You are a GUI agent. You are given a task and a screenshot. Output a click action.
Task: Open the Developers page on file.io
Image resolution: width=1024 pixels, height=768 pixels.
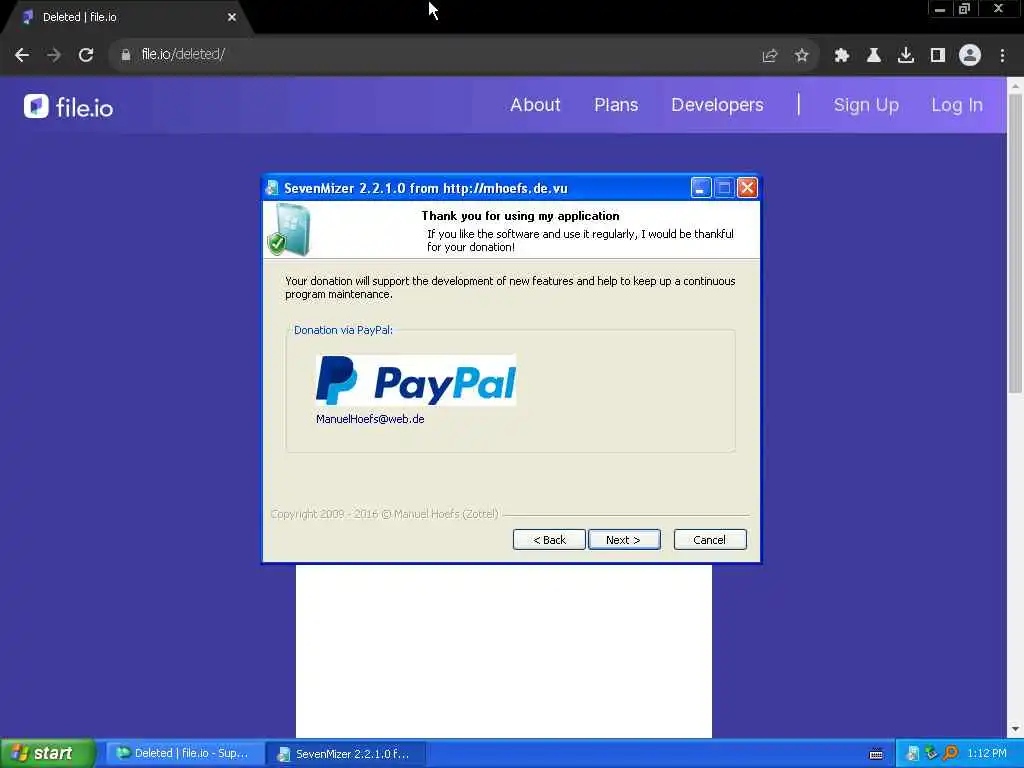click(717, 104)
